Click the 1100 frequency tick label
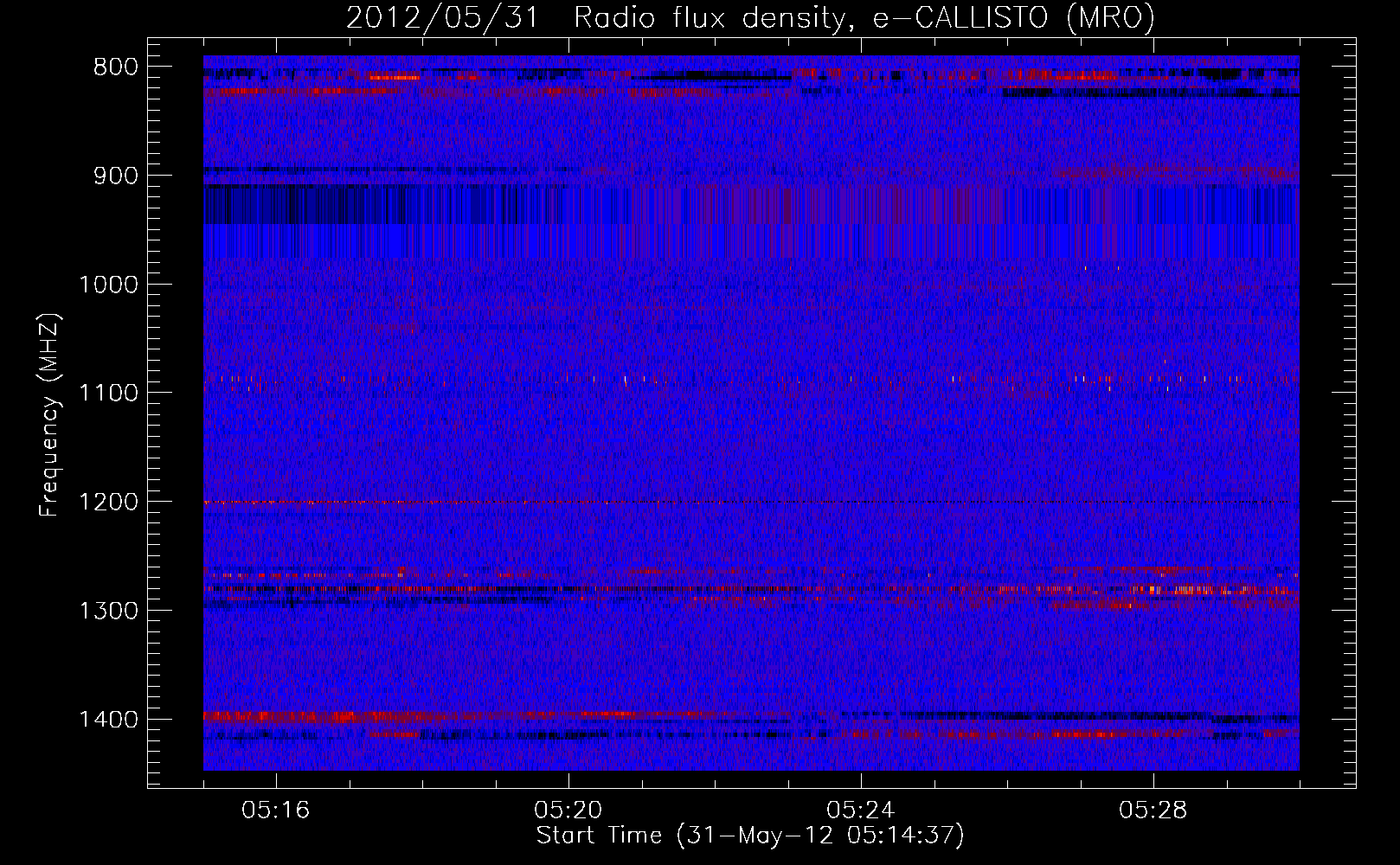1400x865 pixels. pos(108,394)
